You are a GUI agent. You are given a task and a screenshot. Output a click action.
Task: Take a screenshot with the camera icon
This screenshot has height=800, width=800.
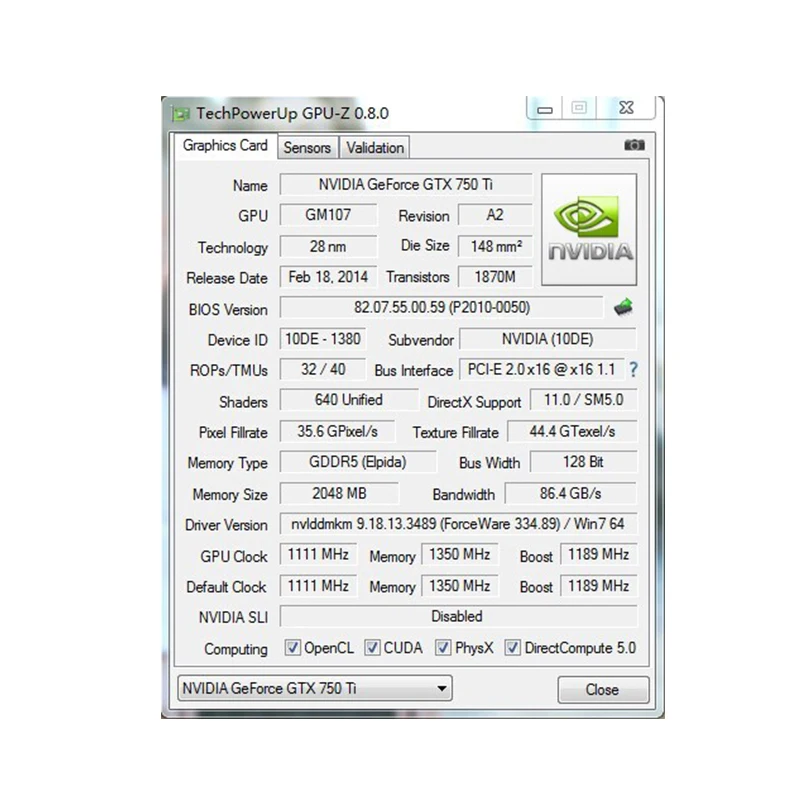click(x=634, y=145)
